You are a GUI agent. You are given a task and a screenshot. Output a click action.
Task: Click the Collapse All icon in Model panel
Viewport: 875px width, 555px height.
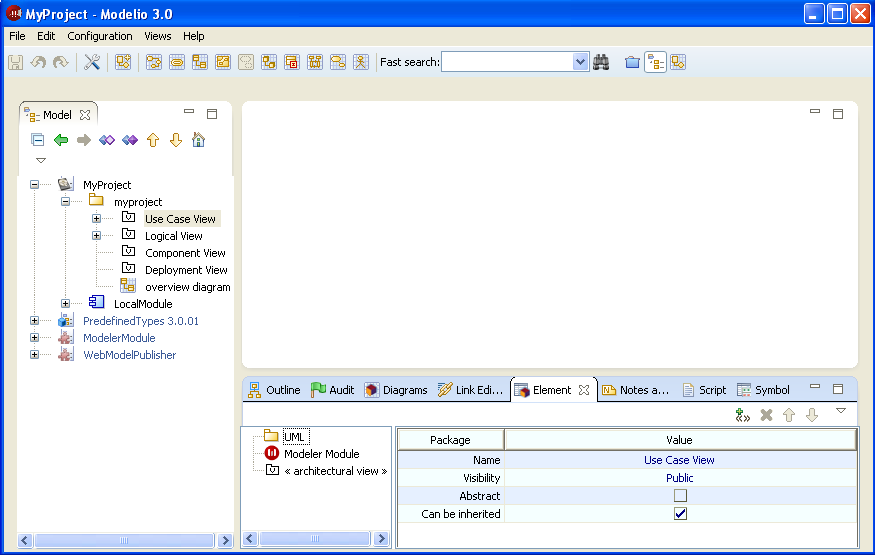[37, 139]
